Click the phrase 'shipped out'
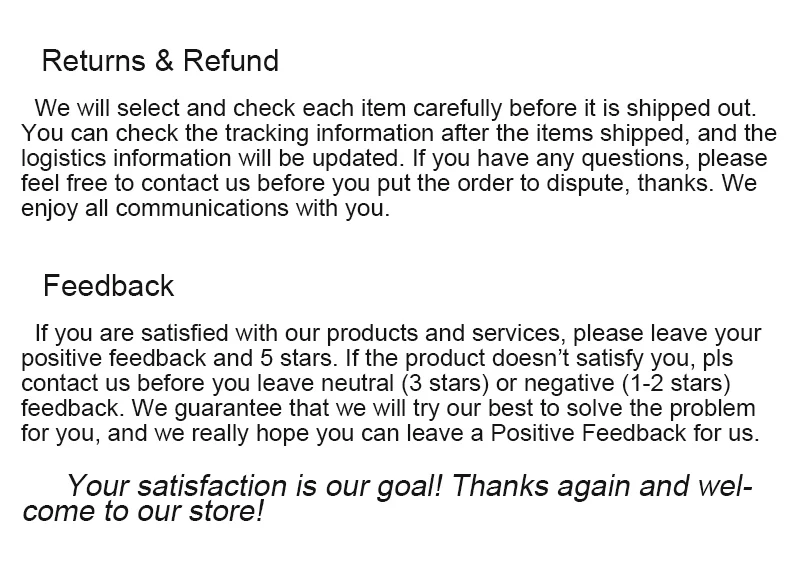The width and height of the screenshot is (800, 578). [x=691, y=108]
